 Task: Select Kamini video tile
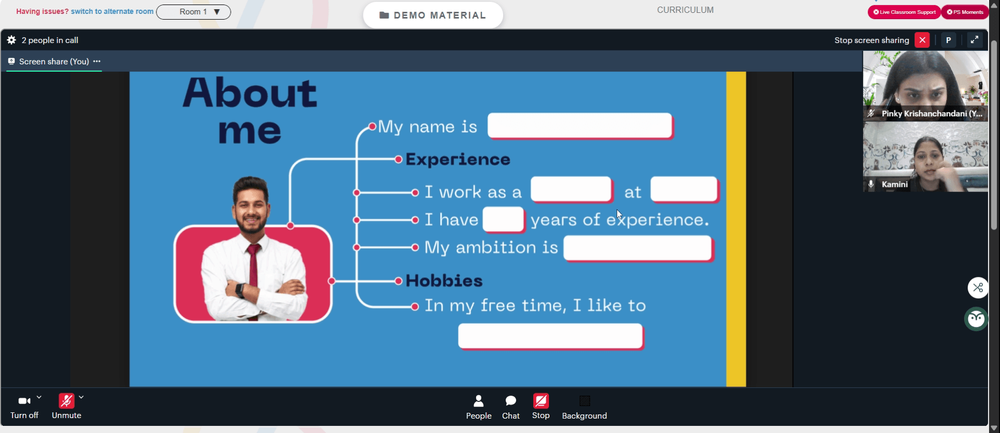tap(925, 157)
